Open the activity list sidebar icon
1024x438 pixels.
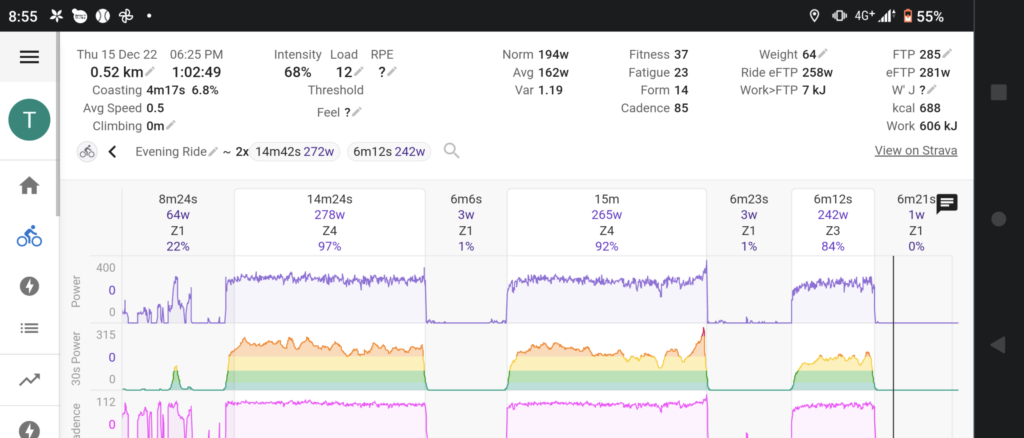point(29,328)
